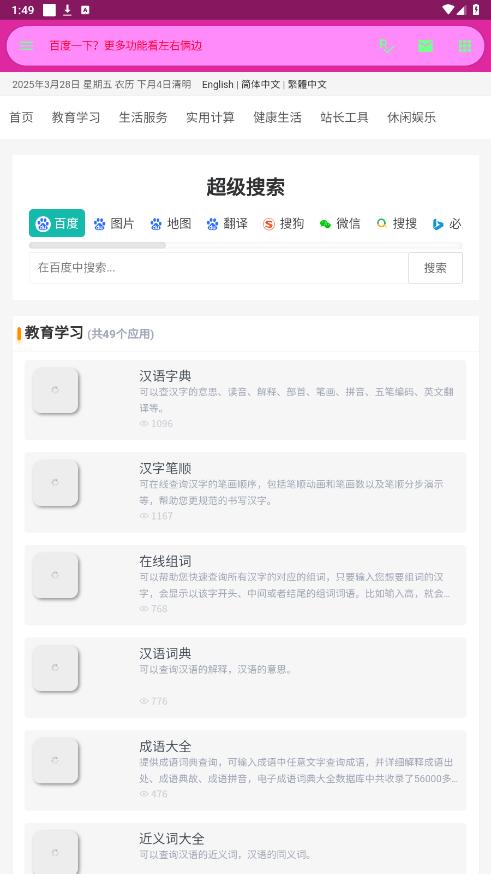Select 微信 WeChat search option
This screenshot has height=874, width=491.
click(340, 224)
